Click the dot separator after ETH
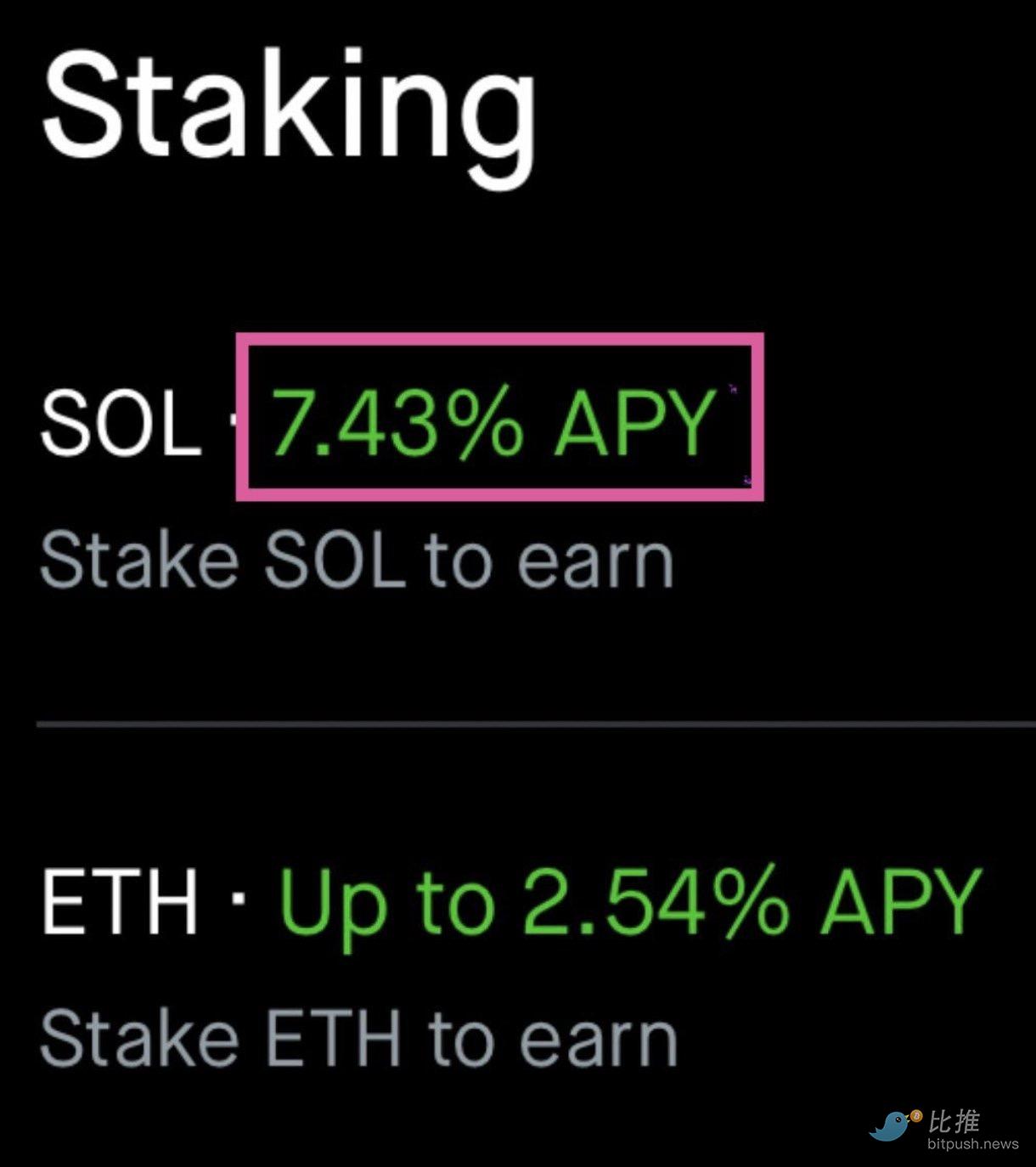 239,898
